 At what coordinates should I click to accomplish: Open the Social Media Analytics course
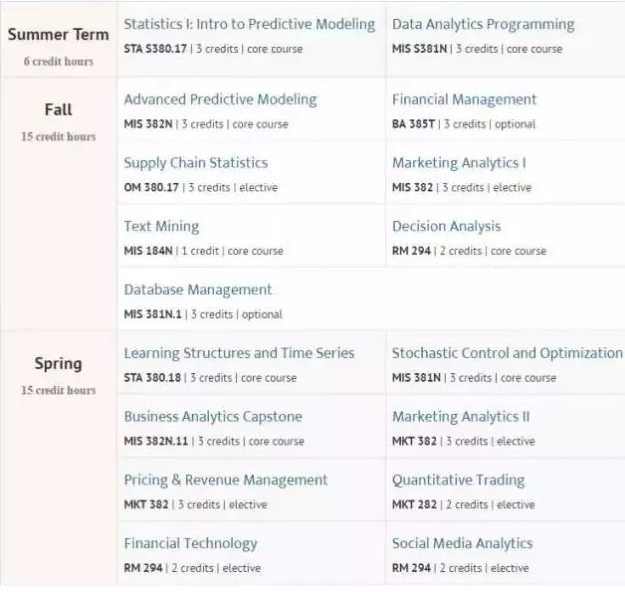462,544
